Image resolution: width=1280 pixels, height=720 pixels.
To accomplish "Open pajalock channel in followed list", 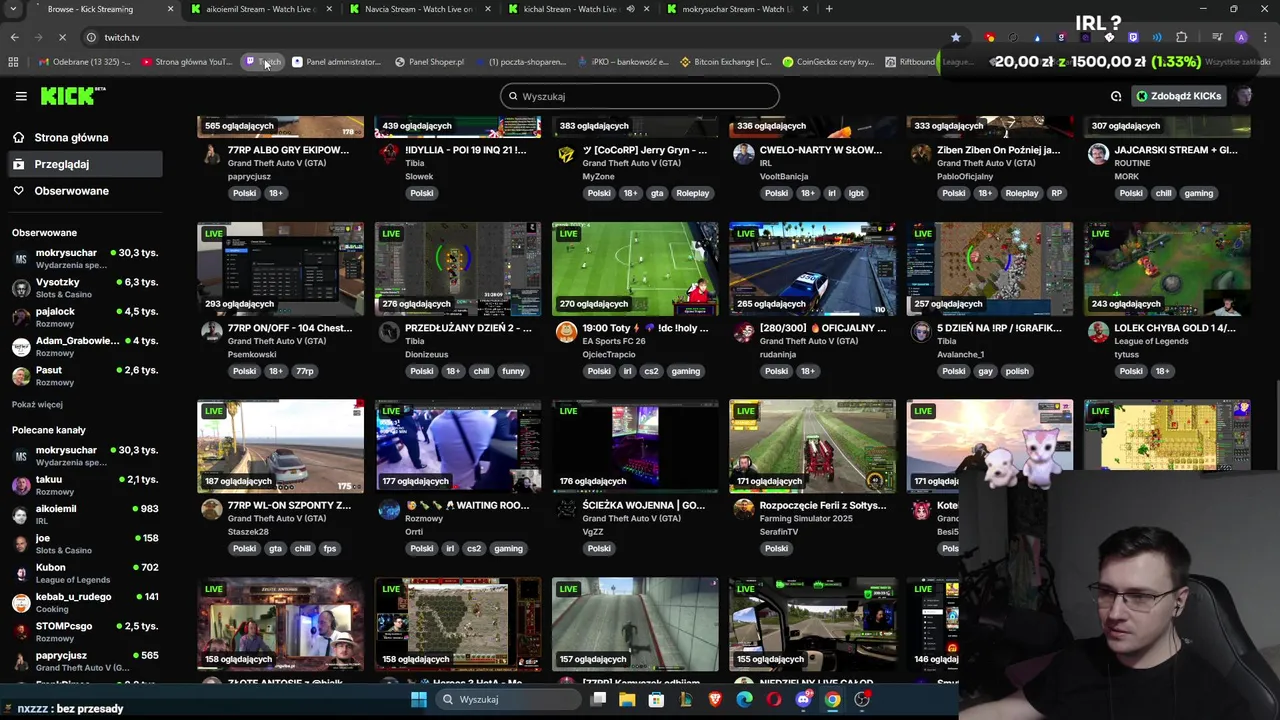I will click(x=84, y=317).
